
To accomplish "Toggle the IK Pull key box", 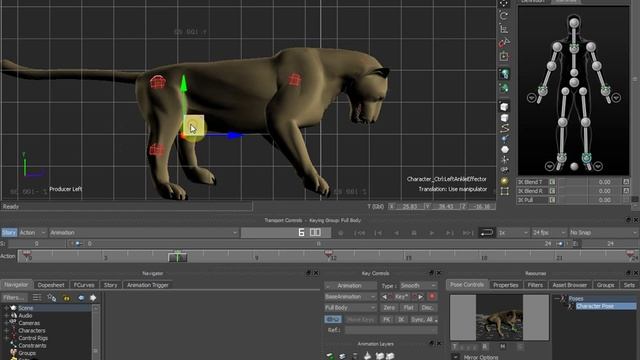I will pos(552,200).
